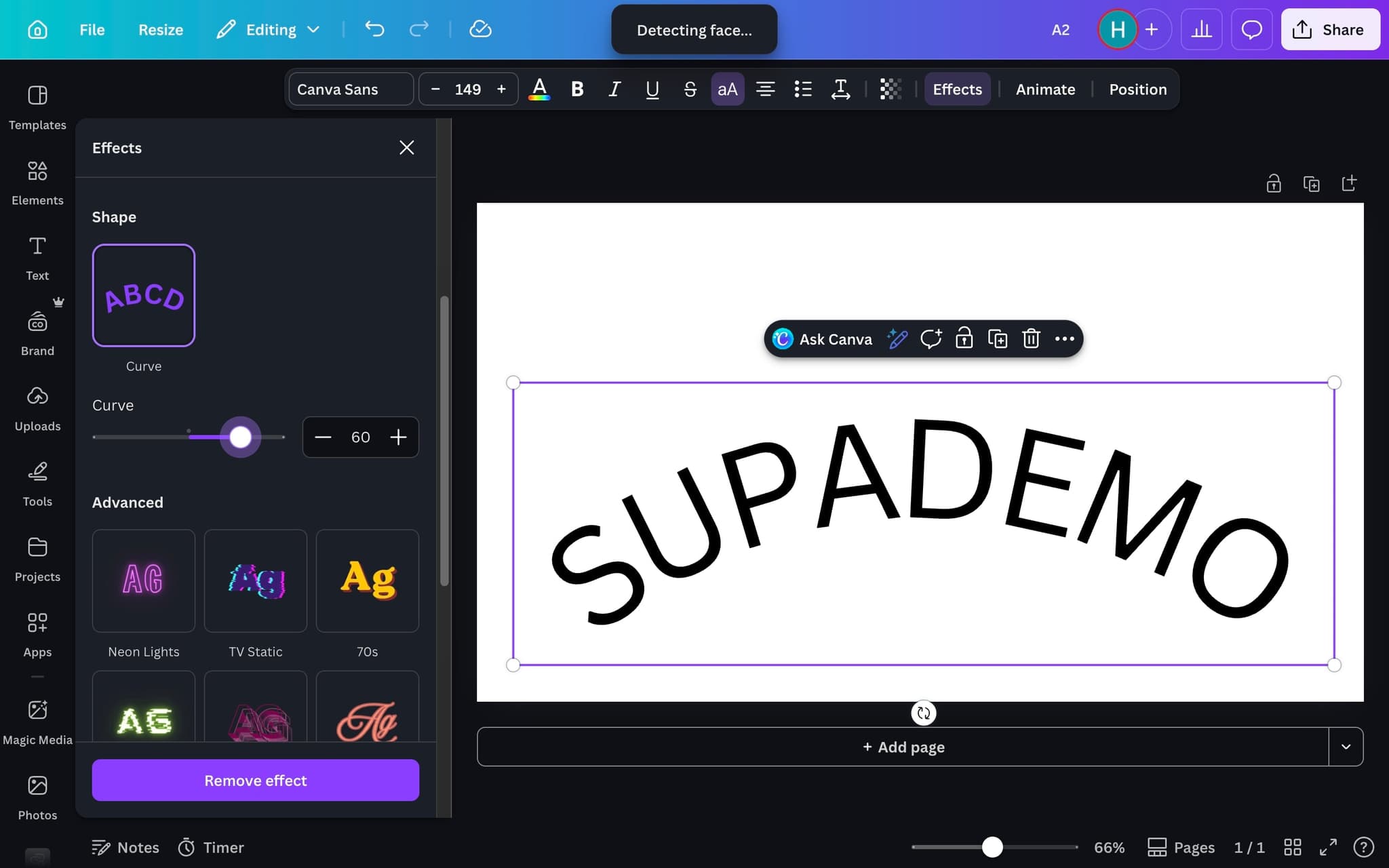Image resolution: width=1389 pixels, height=868 pixels.
Task: Click the trash icon in floating toolbar
Action: [x=1031, y=338]
